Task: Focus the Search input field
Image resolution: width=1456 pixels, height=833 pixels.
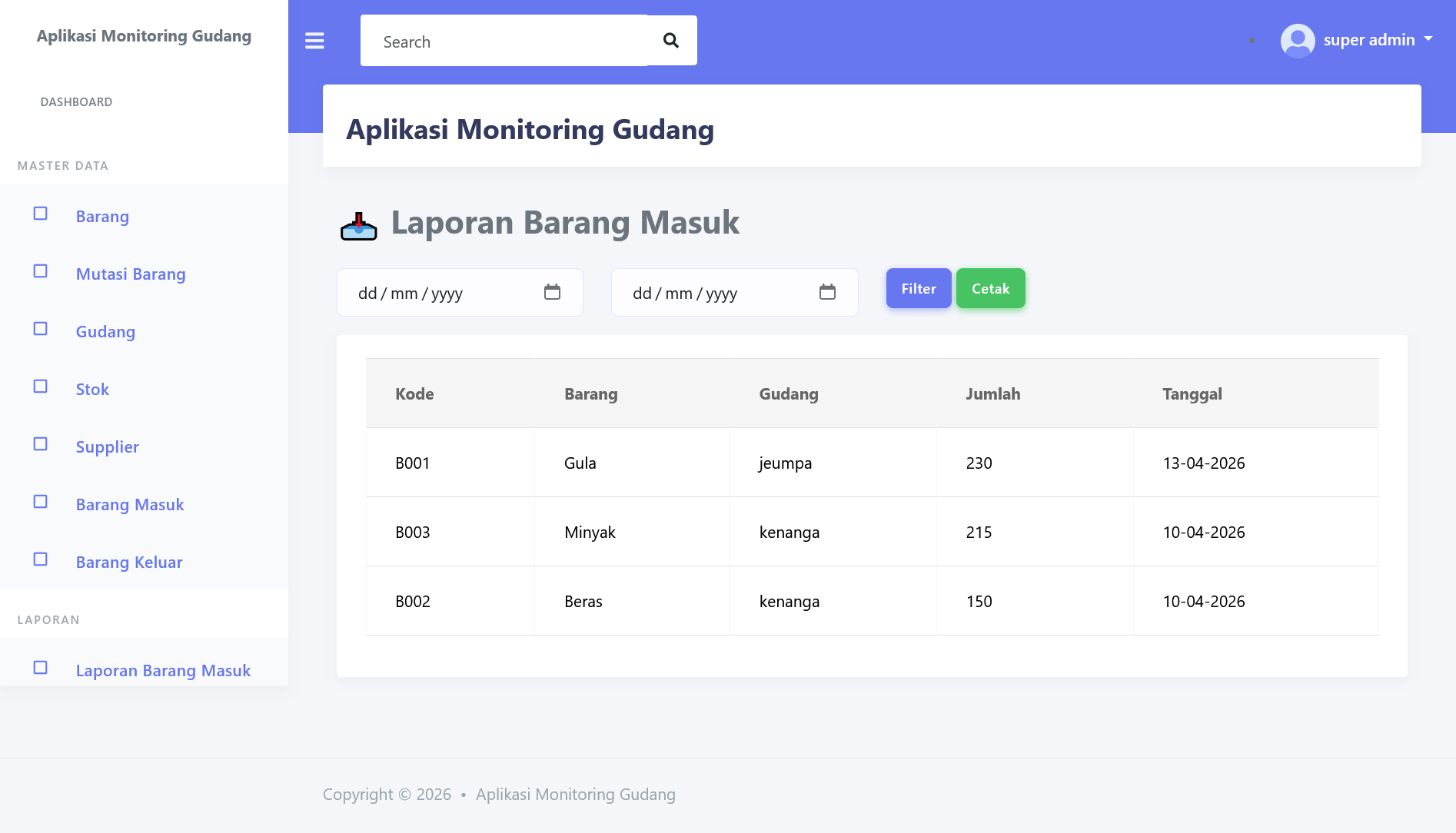Action: pyautogui.click(x=504, y=41)
